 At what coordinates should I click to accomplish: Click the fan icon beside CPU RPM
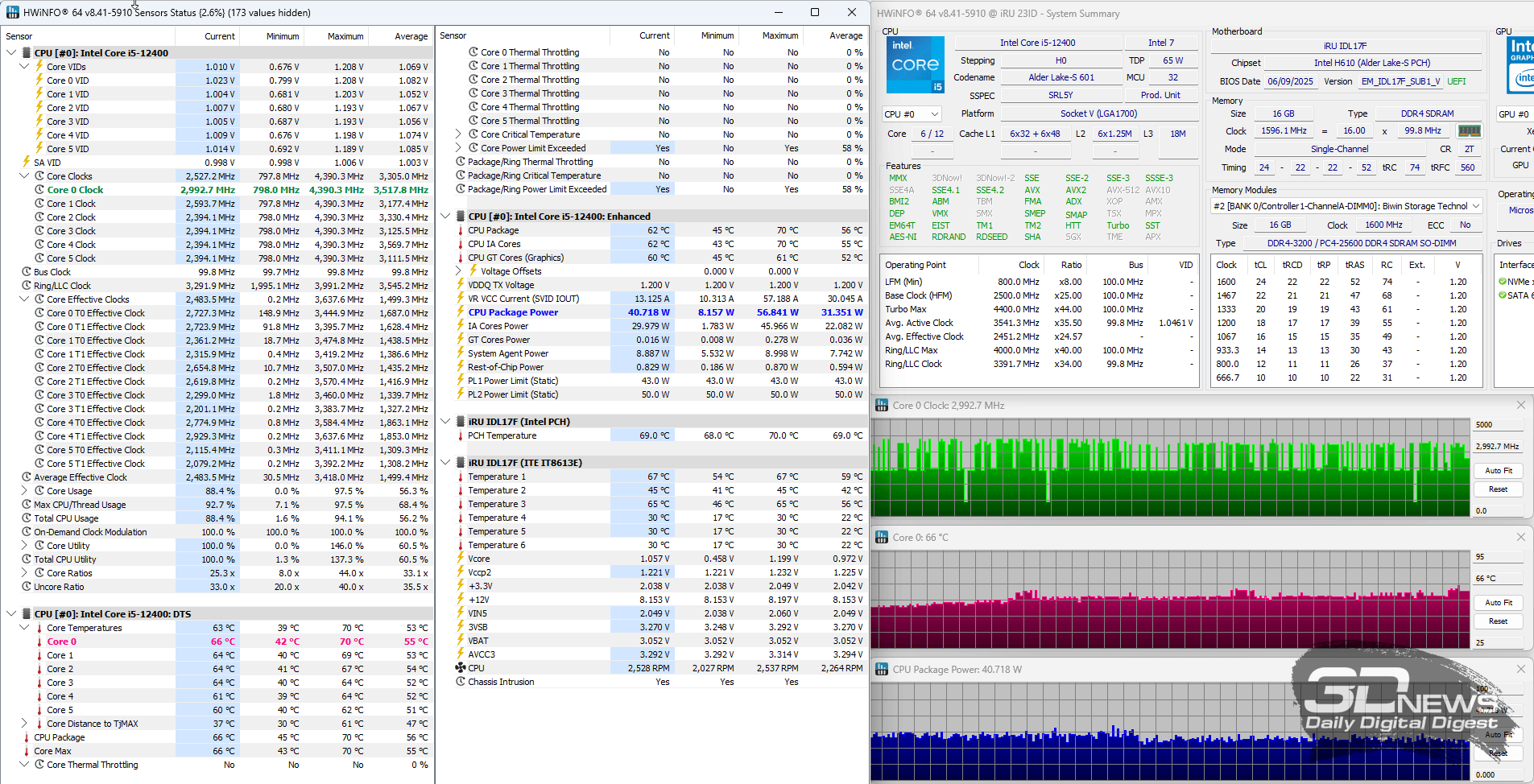point(461,668)
